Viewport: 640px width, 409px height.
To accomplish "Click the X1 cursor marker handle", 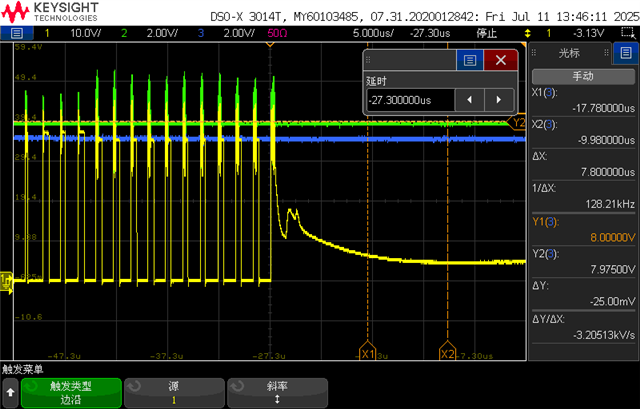I will (x=367, y=351).
